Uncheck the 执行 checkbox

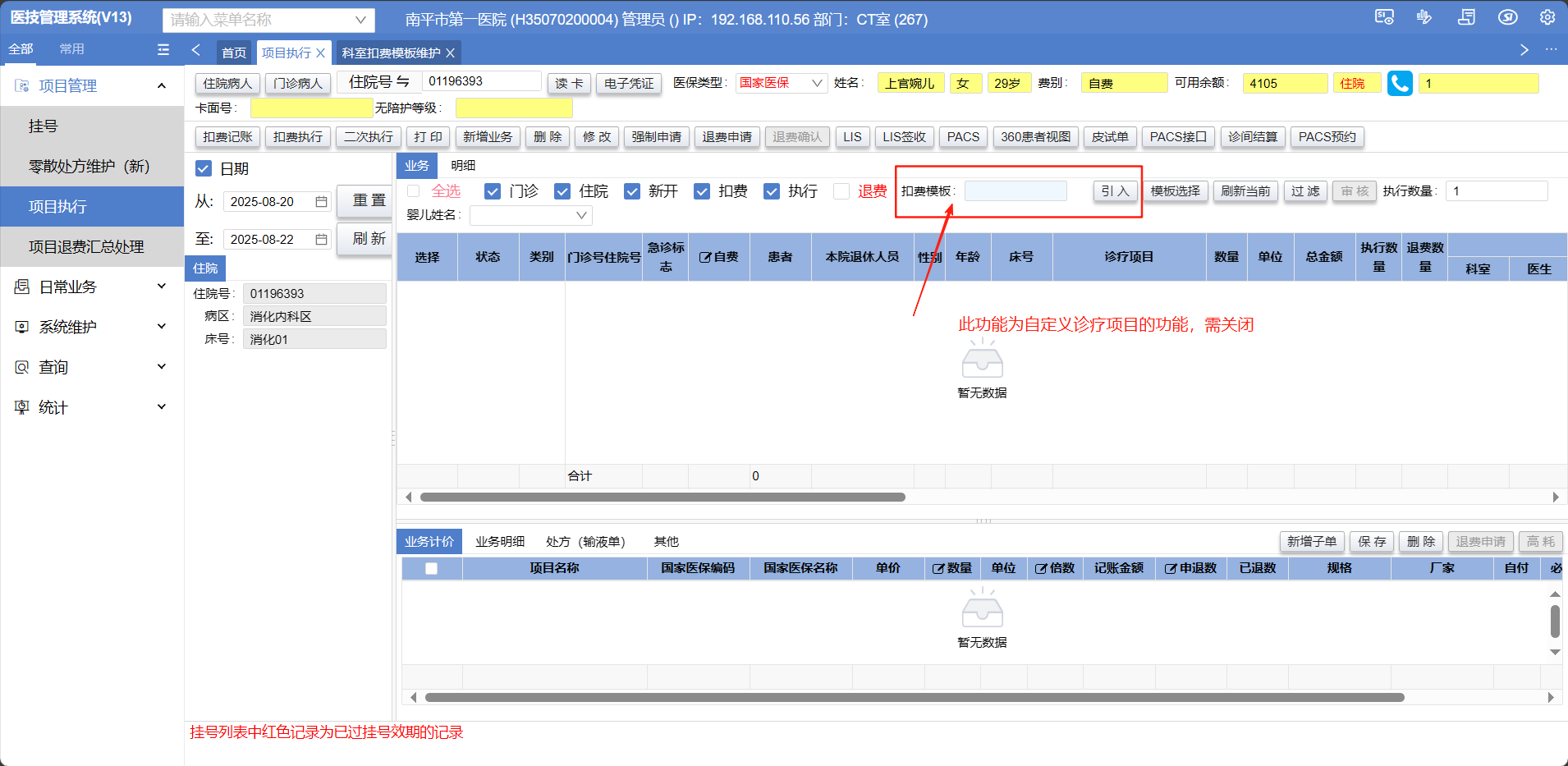(772, 191)
